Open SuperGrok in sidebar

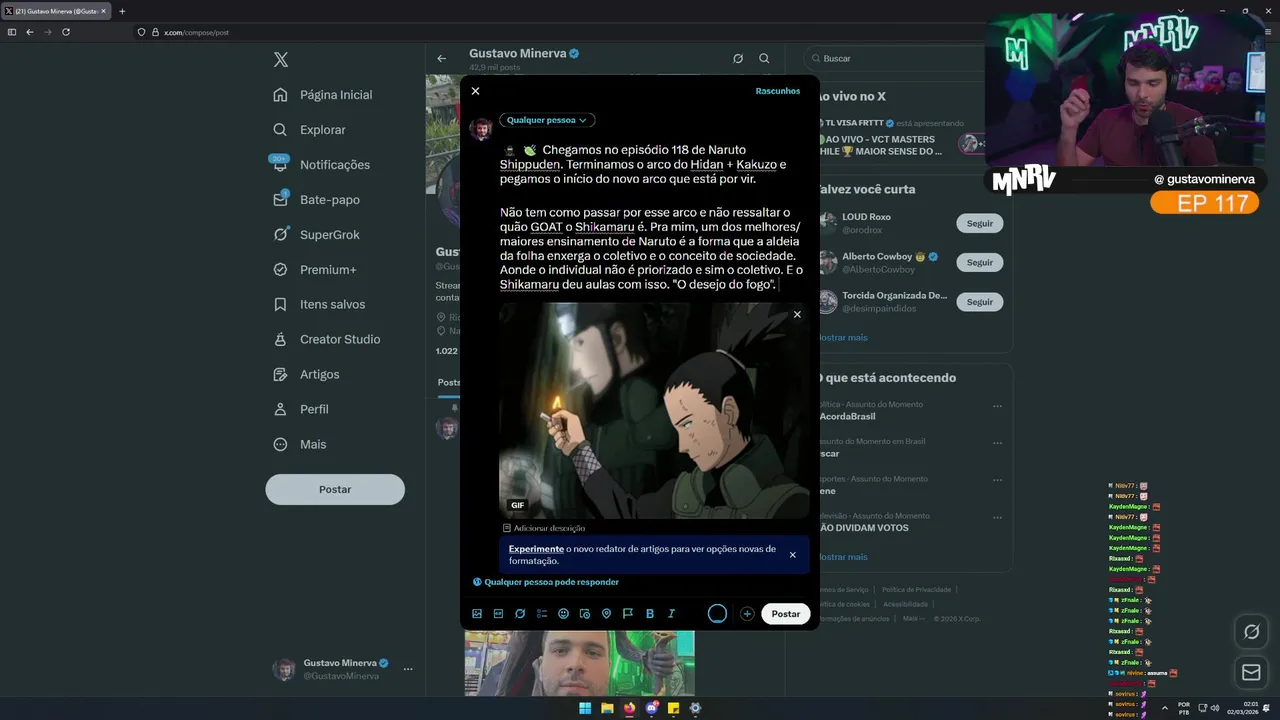[x=317, y=235]
